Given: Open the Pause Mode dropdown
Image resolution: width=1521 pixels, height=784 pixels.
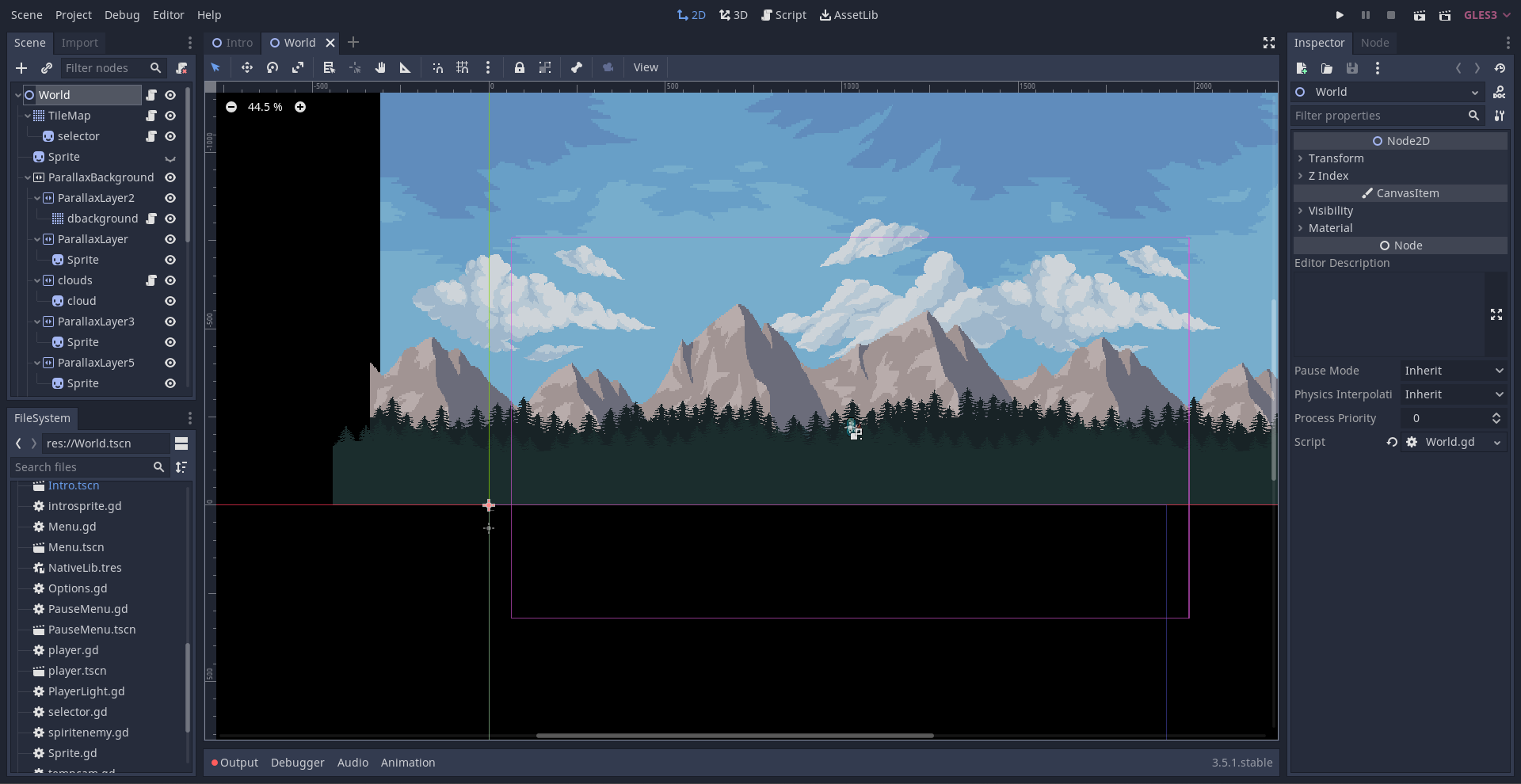Looking at the screenshot, I should click(1454, 371).
